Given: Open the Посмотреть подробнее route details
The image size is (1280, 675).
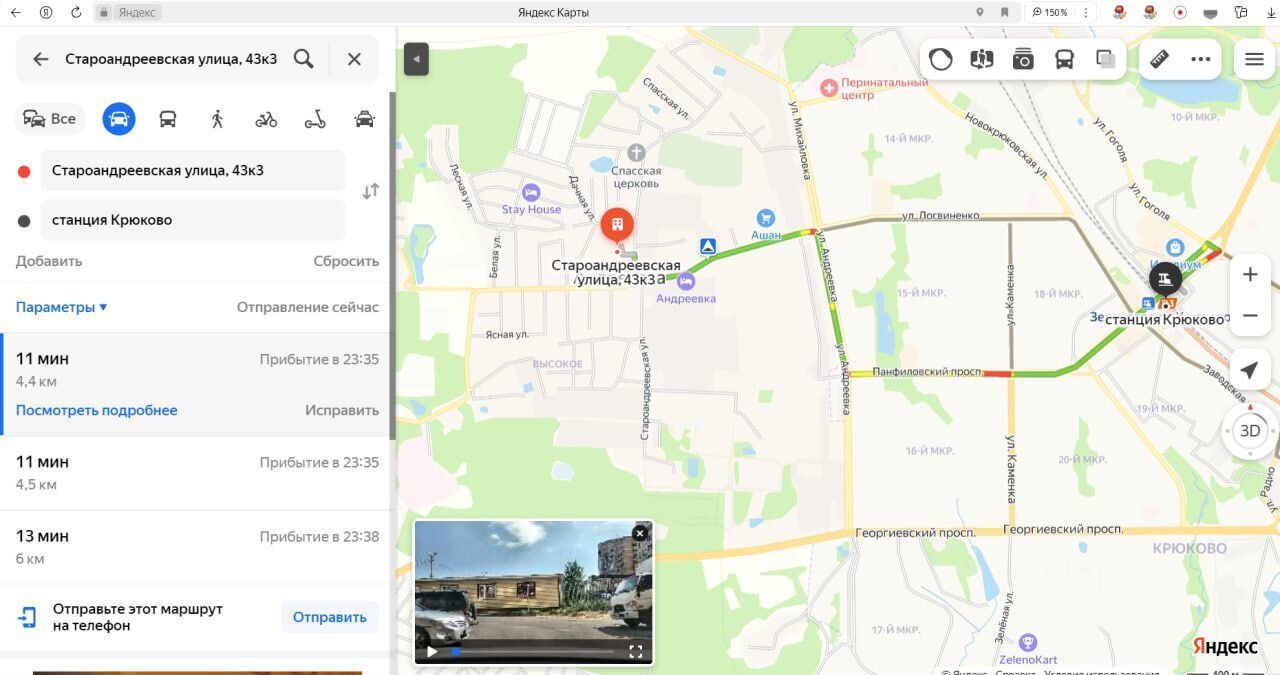Looking at the screenshot, I should click(x=96, y=410).
